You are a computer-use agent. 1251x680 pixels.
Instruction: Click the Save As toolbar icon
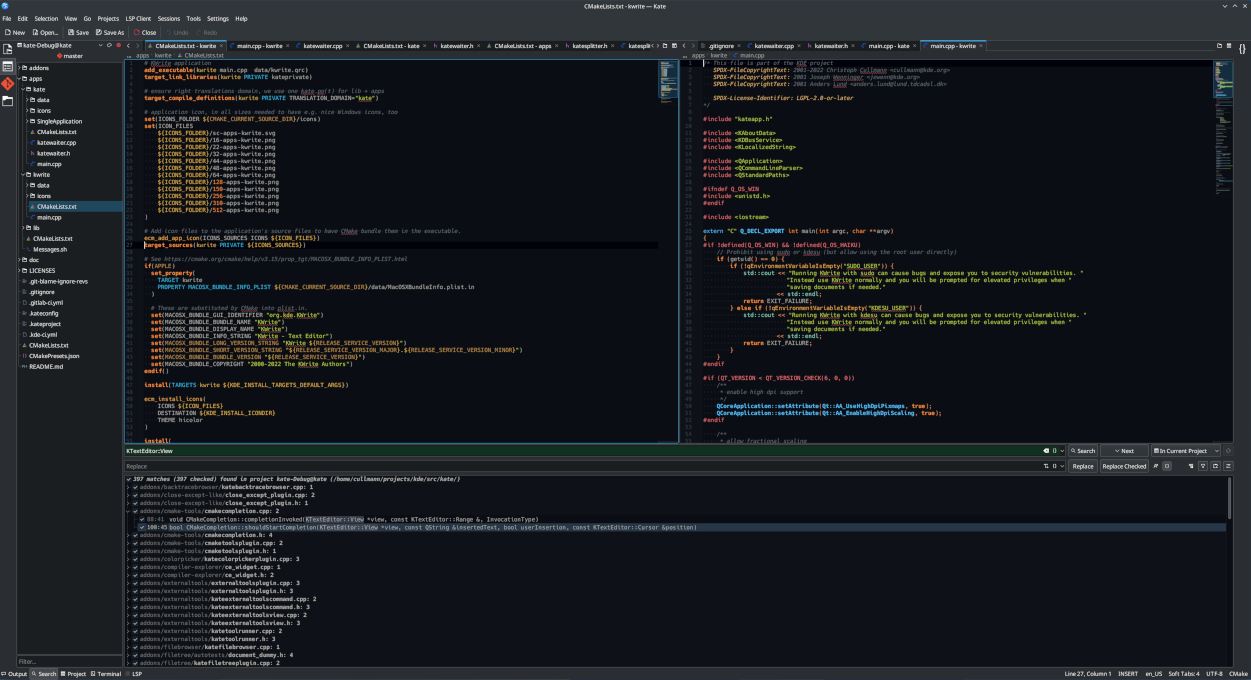99,32
